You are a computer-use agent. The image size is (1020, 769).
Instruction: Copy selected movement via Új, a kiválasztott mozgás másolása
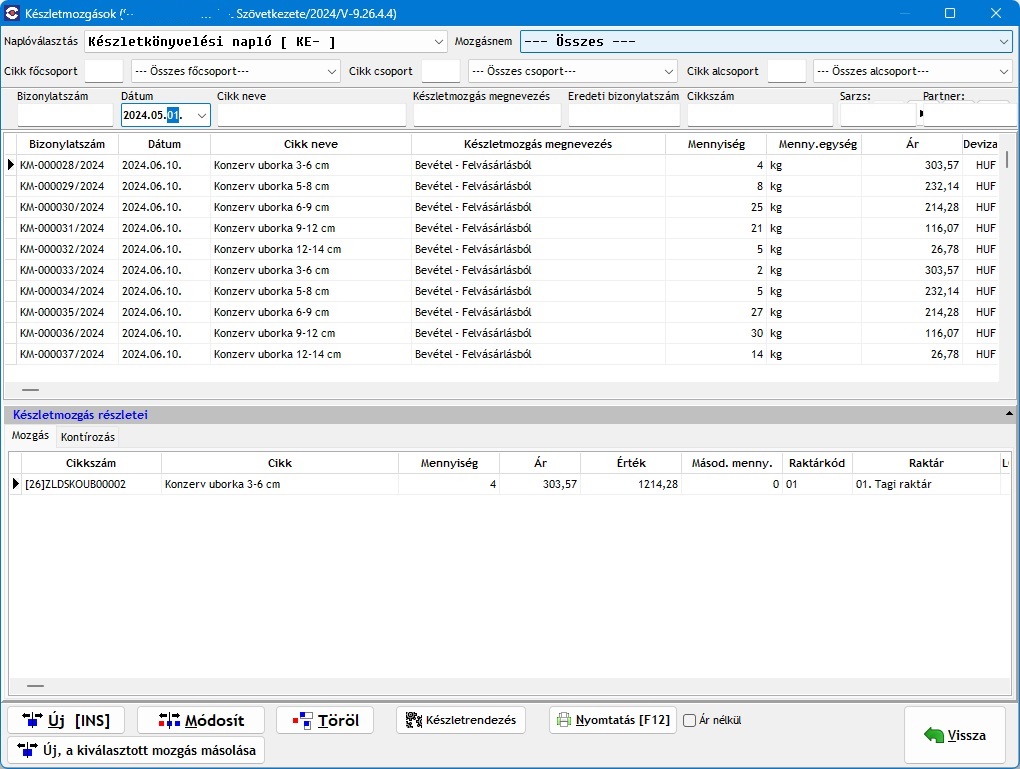click(137, 750)
